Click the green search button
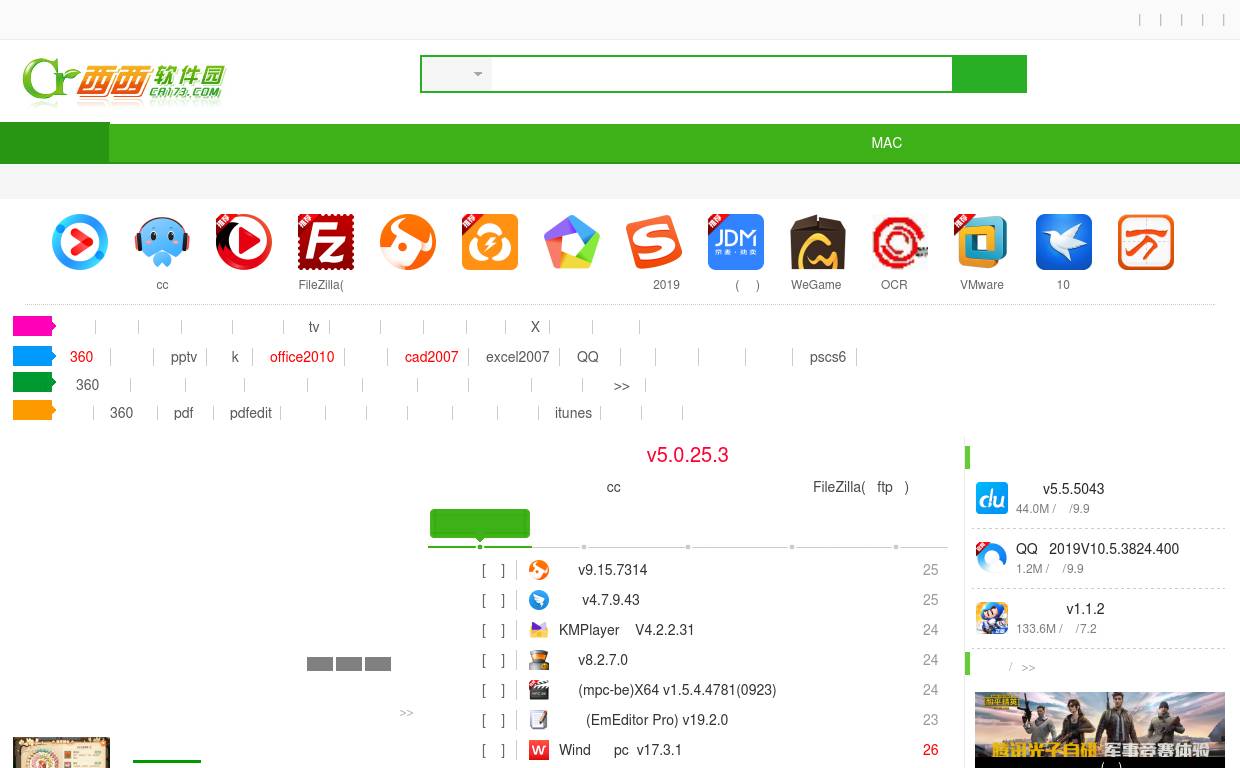The image size is (1240, 768). (x=989, y=74)
